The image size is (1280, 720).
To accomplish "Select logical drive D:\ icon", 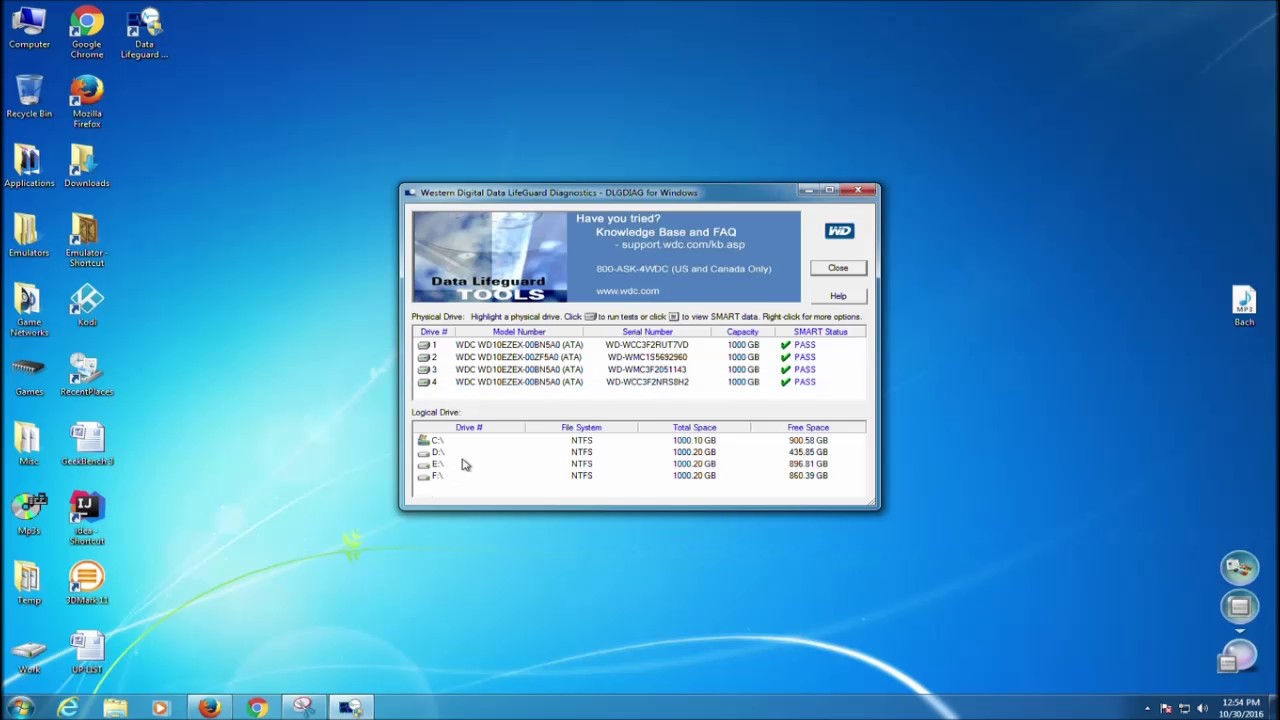I will pos(424,452).
